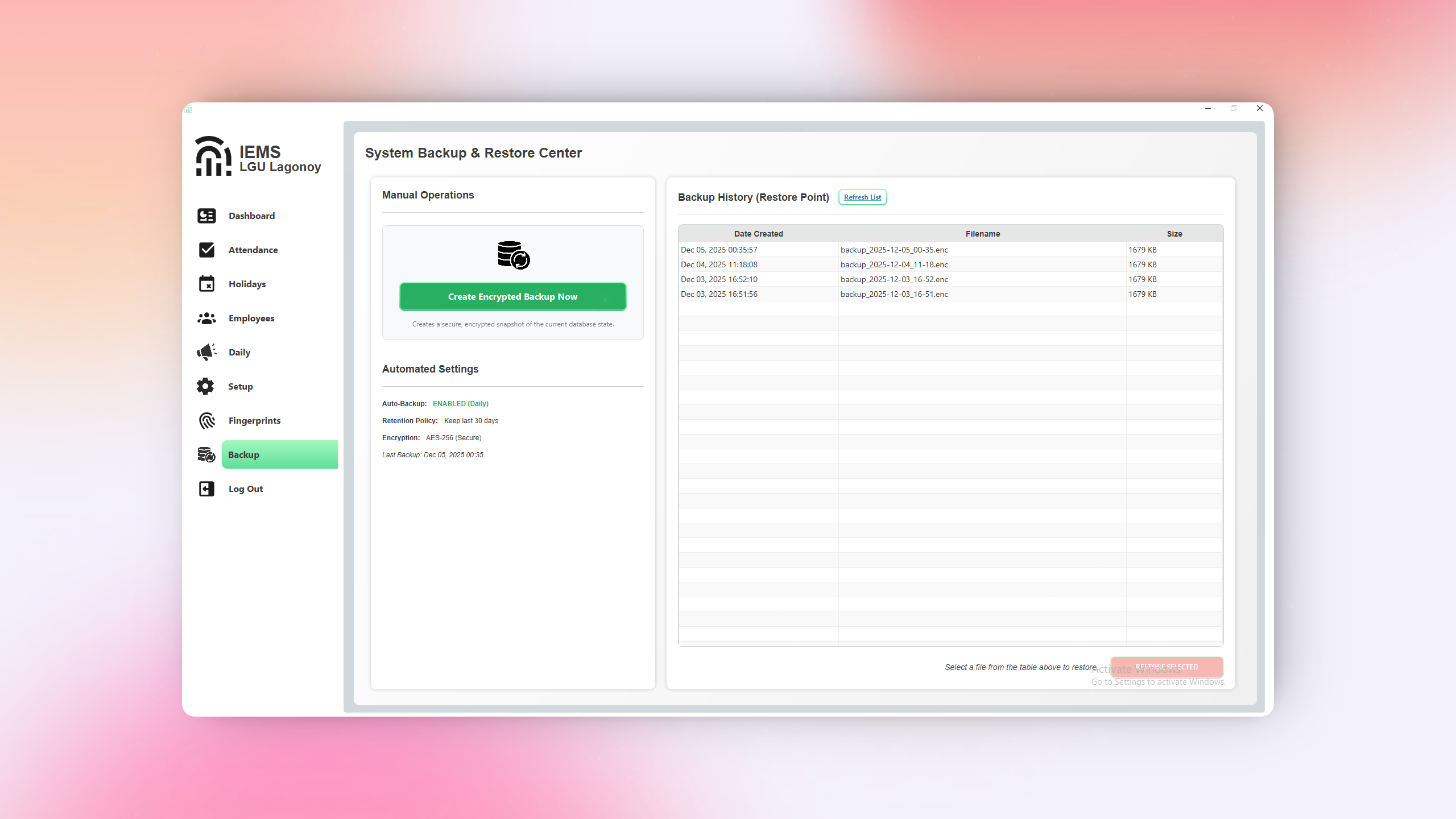The height and width of the screenshot is (819, 1456).
Task: Click filename backup_2025-12-04_11-18.enc
Action: [894, 264]
